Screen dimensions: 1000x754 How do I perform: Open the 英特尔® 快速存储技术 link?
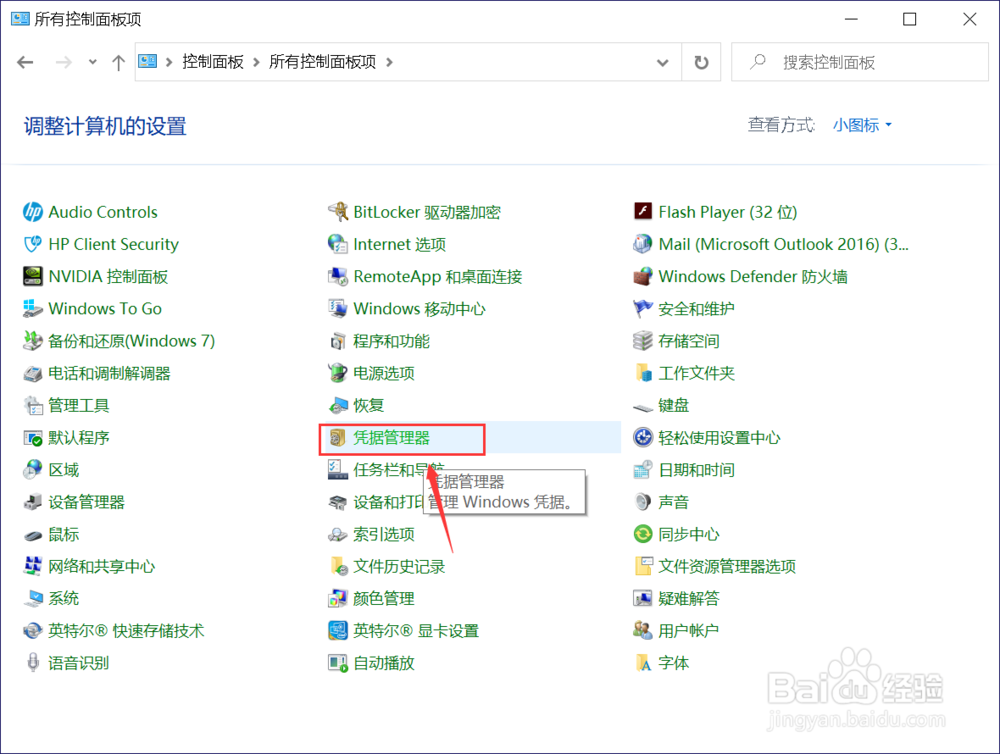(x=126, y=631)
